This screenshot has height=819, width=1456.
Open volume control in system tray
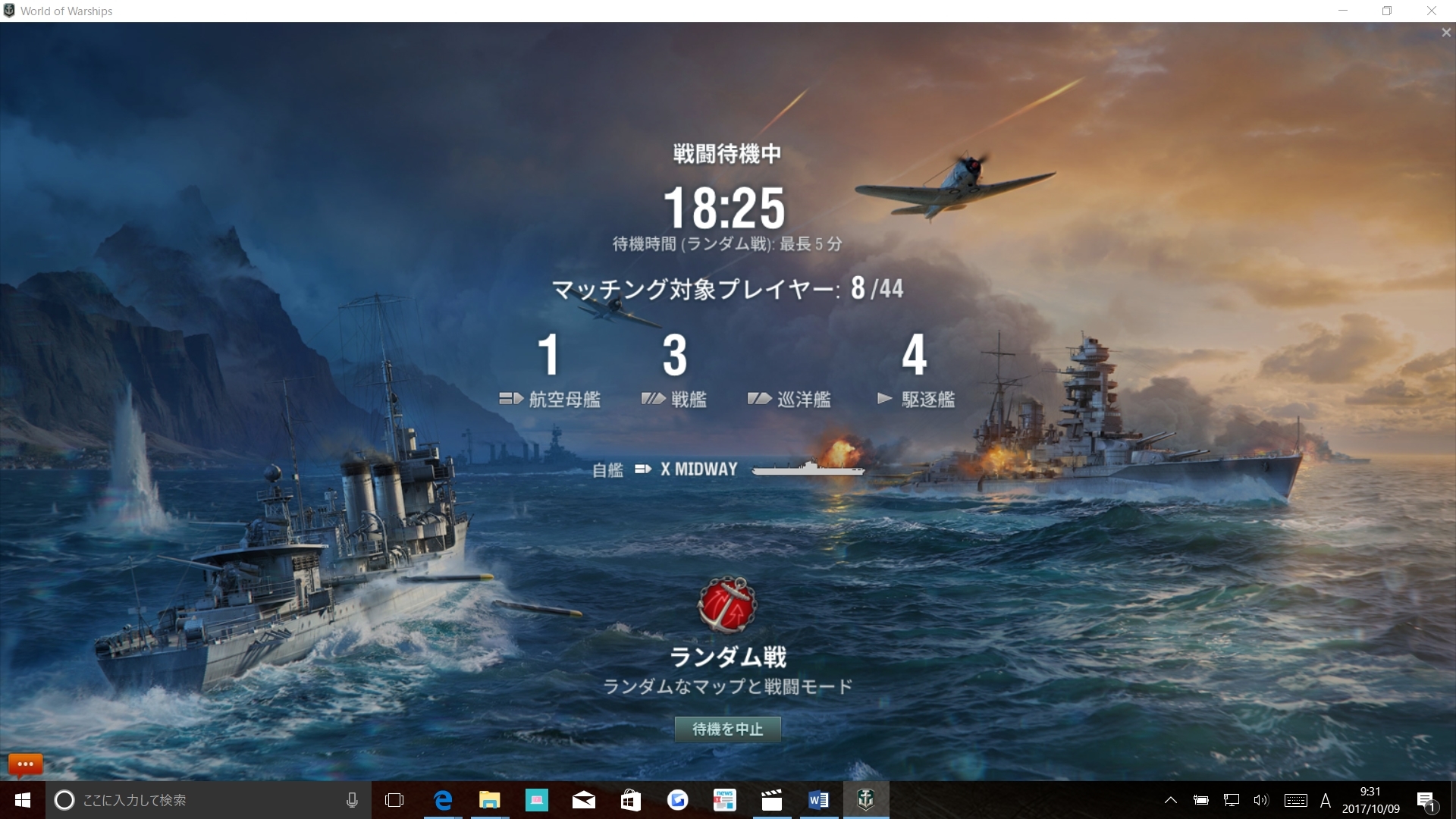(x=1260, y=800)
